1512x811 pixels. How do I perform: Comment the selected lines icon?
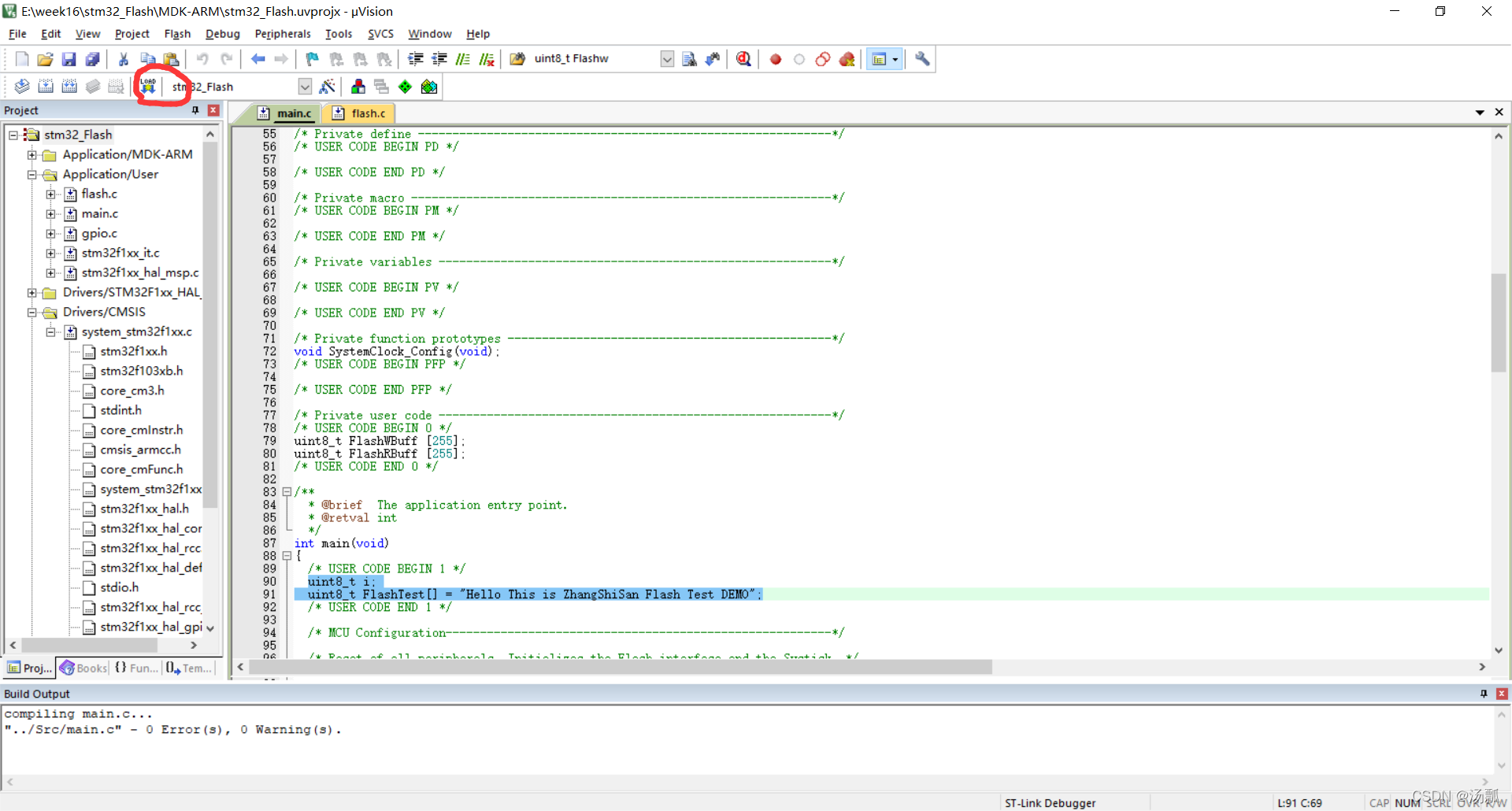(x=463, y=59)
